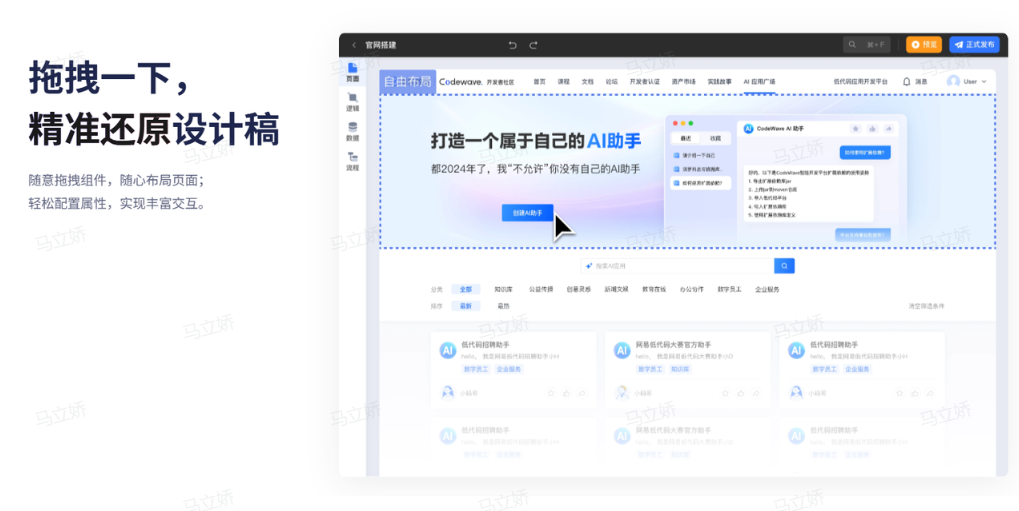1019x511 pixels.
Task: Click 清空筛选条件 link
Action: (x=926, y=306)
